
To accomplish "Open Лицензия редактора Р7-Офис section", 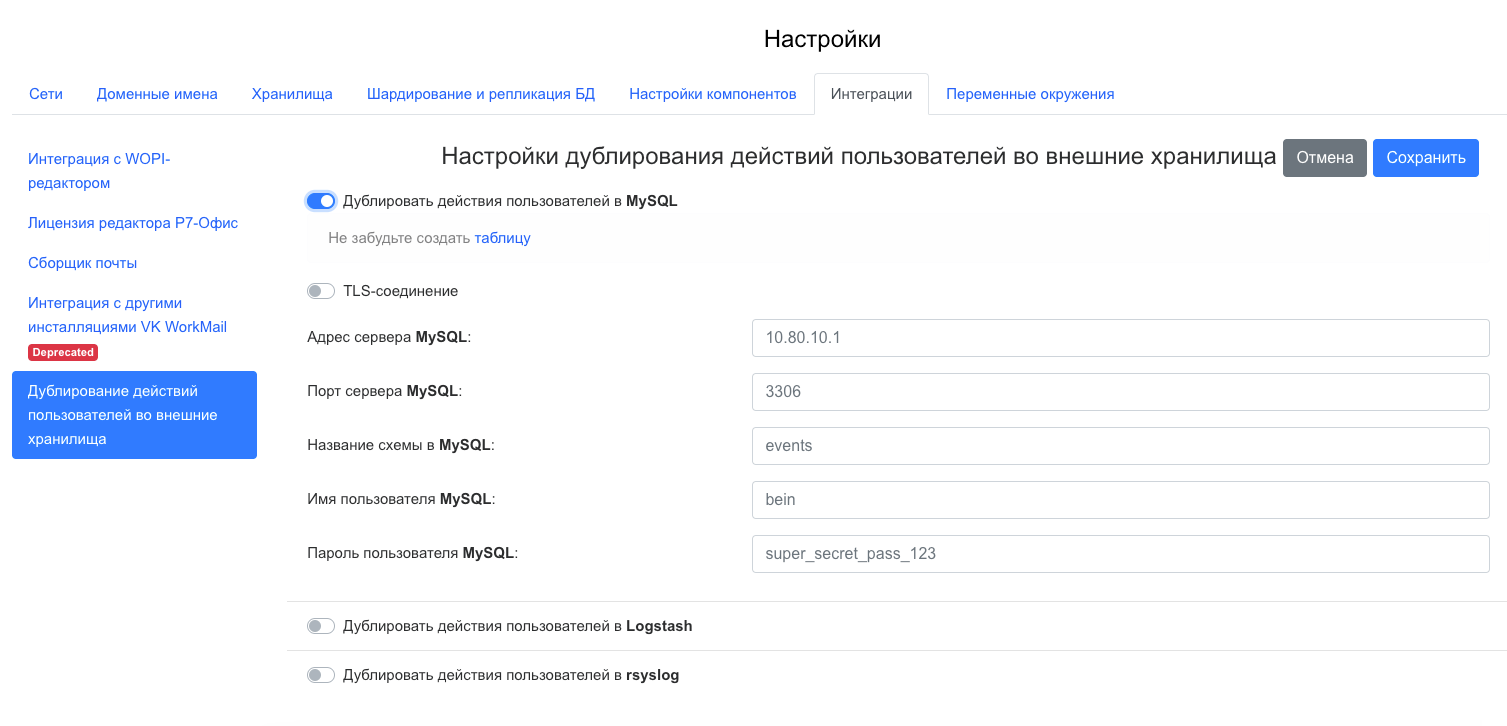I will [133, 223].
